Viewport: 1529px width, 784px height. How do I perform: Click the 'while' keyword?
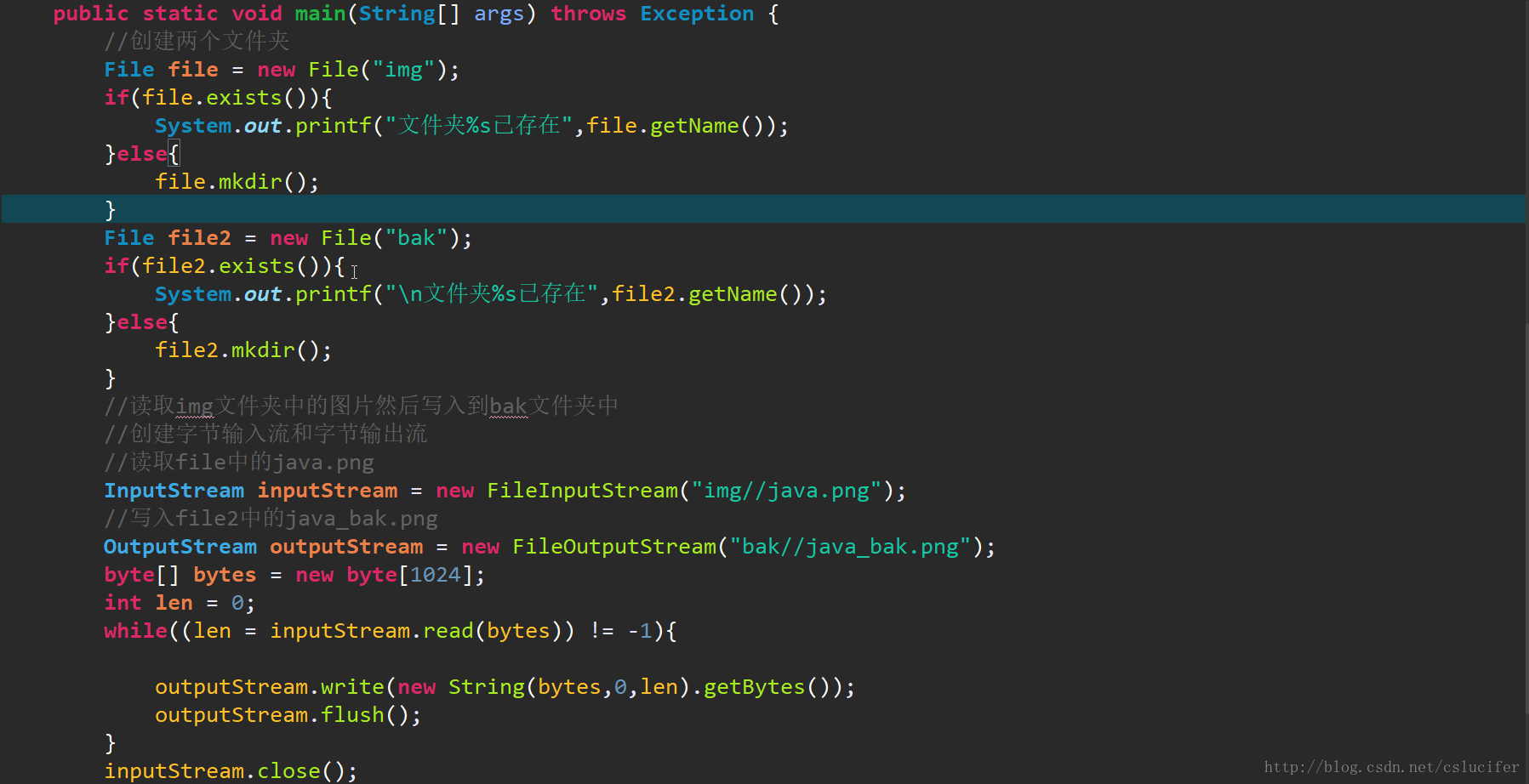click(136, 631)
